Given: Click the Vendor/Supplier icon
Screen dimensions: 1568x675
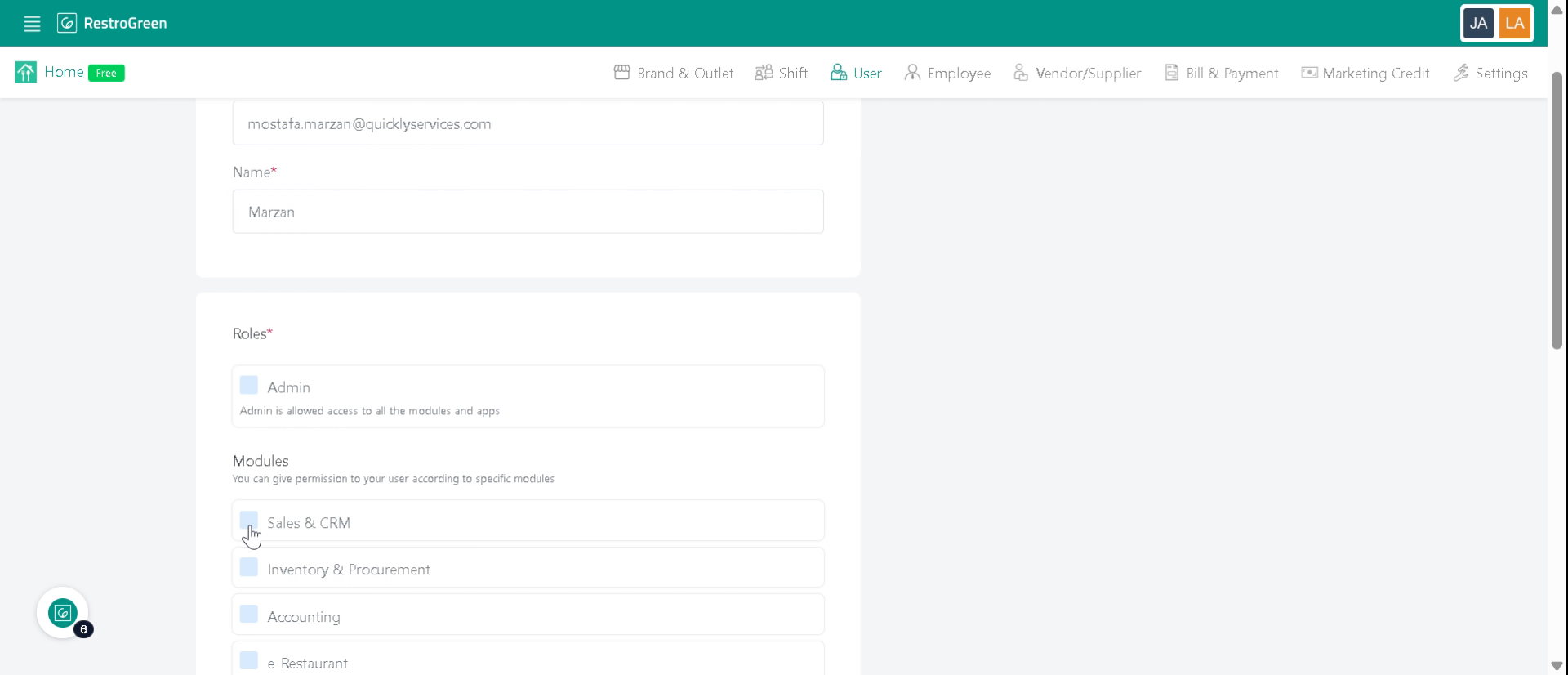Looking at the screenshot, I should [x=1021, y=73].
